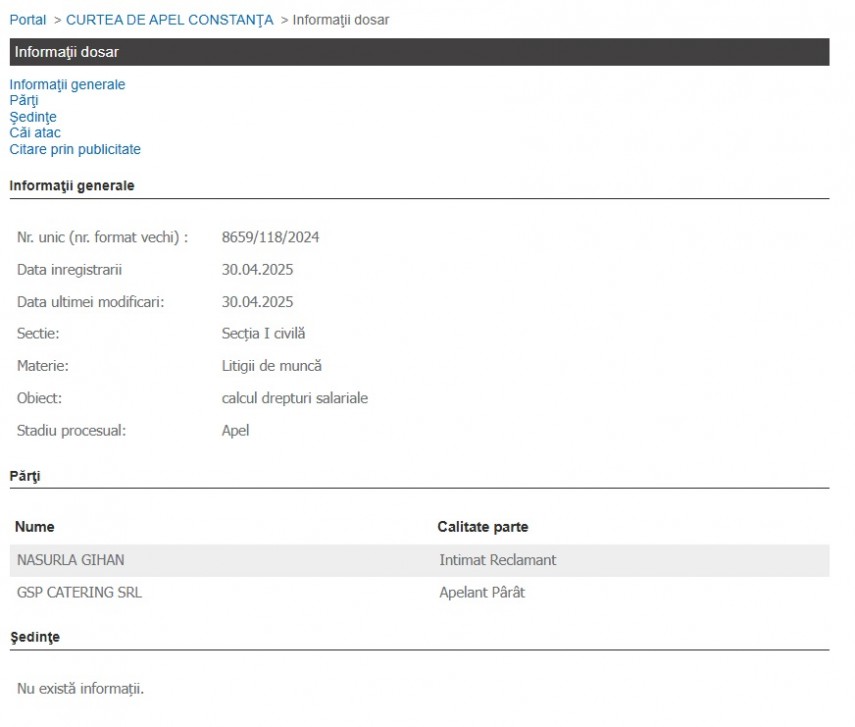Click 'Nu există informații.' message
Viewport: 855px width, 727px height.
(81, 689)
